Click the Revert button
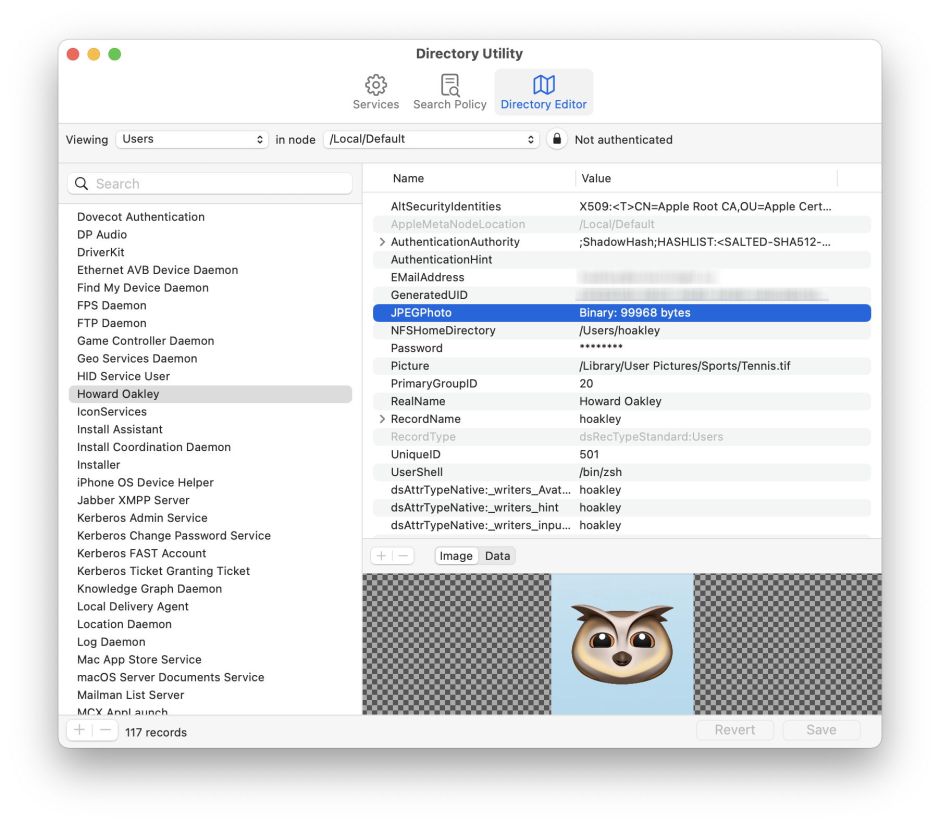The width and height of the screenshot is (940, 825). click(x=734, y=730)
